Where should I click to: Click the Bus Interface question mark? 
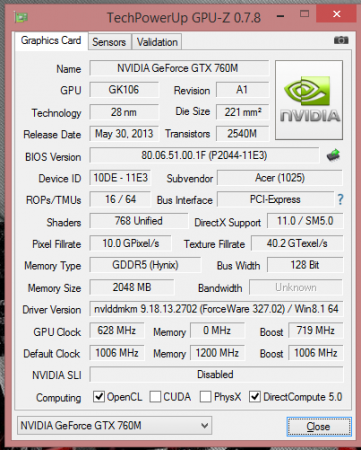340,199
